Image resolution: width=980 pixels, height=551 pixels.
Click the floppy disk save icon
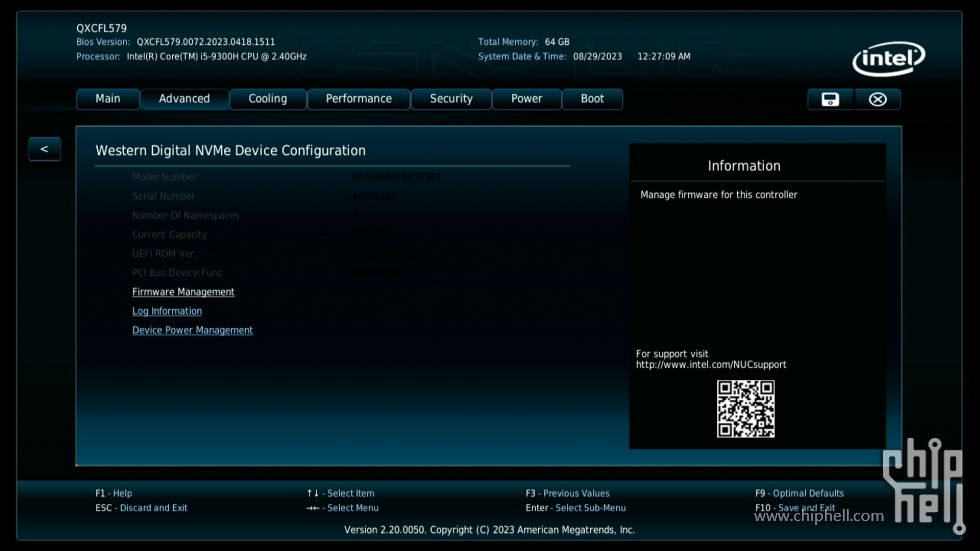coord(830,99)
